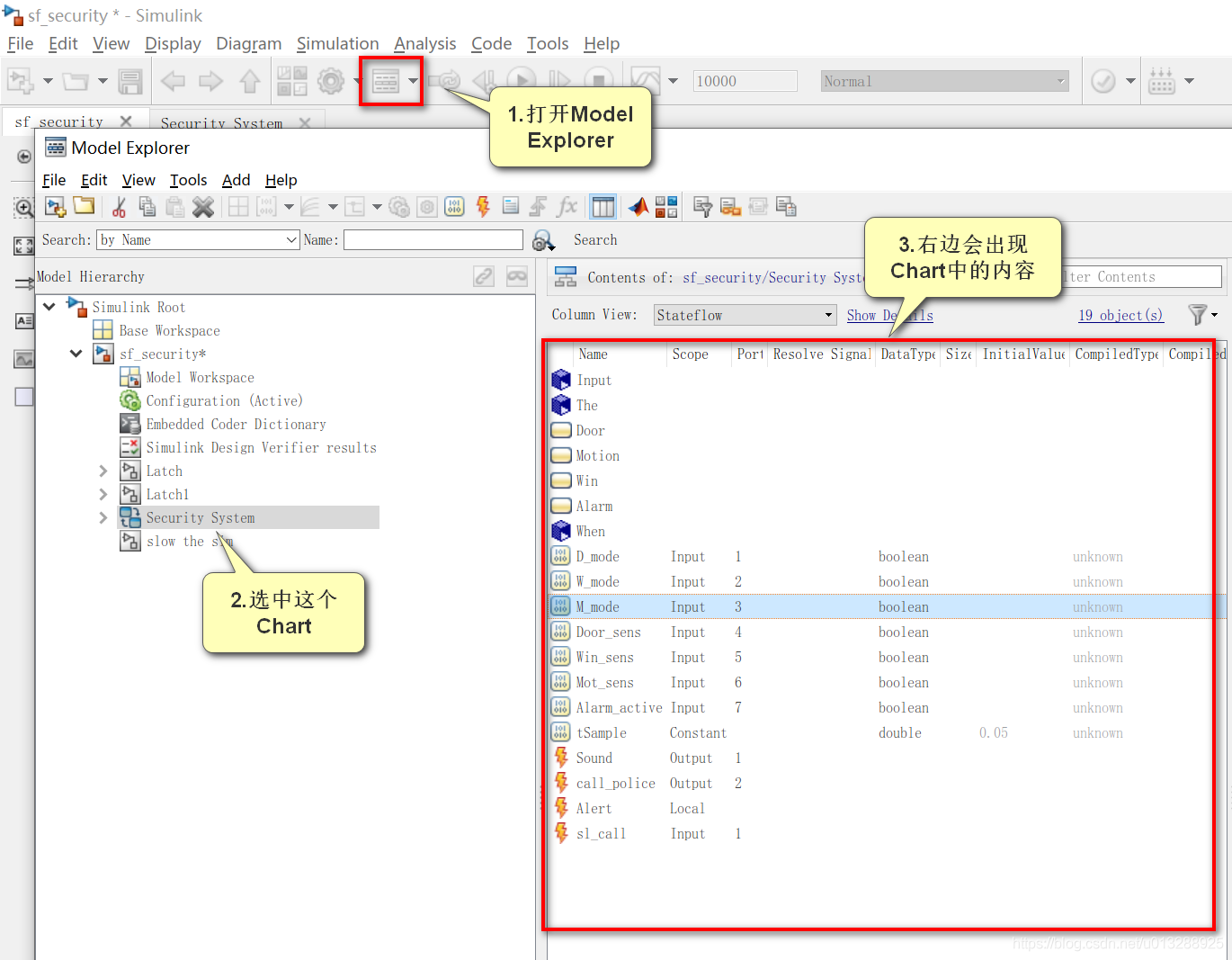Click the Search button
Viewport: 1232px width, 960px height.
595,240
